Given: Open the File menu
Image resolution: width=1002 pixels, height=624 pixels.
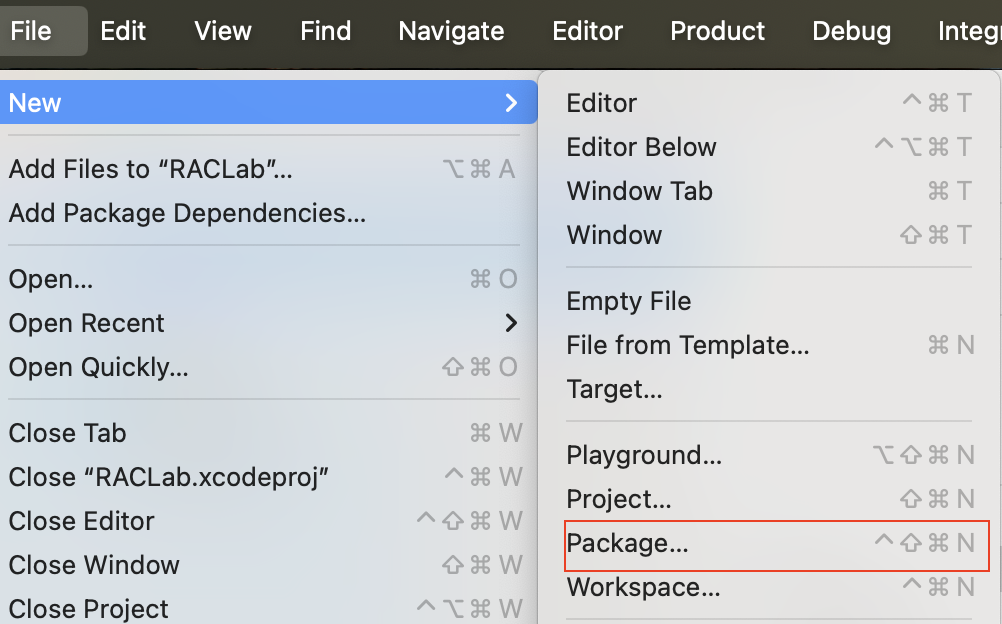Looking at the screenshot, I should [31, 31].
